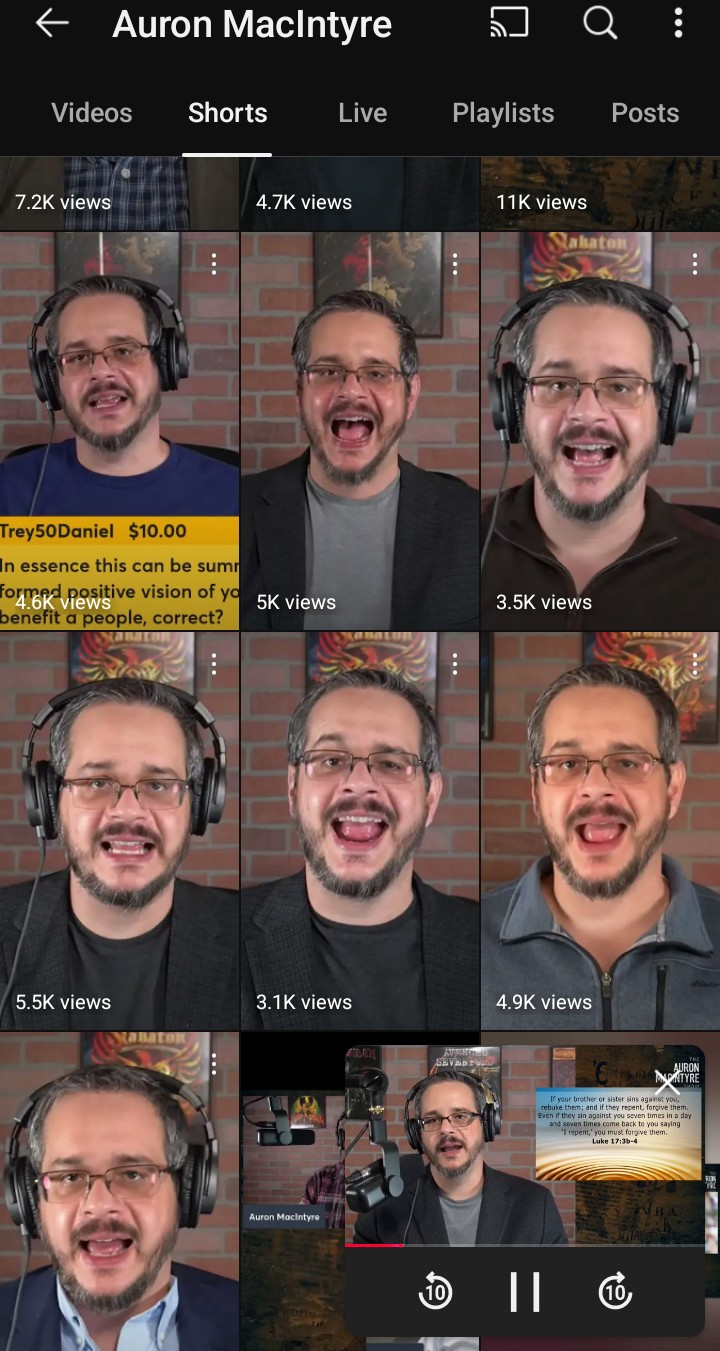Image resolution: width=720 pixels, height=1351 pixels.
Task: Switch to the Videos tab
Action: tap(92, 113)
